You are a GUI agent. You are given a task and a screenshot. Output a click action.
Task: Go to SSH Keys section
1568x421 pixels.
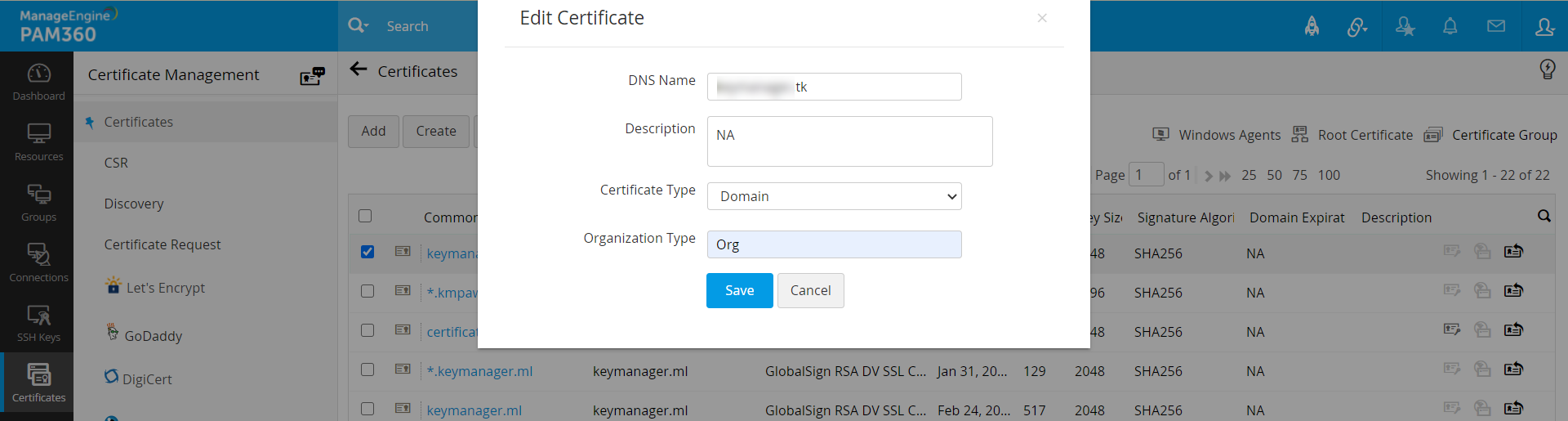click(x=38, y=324)
